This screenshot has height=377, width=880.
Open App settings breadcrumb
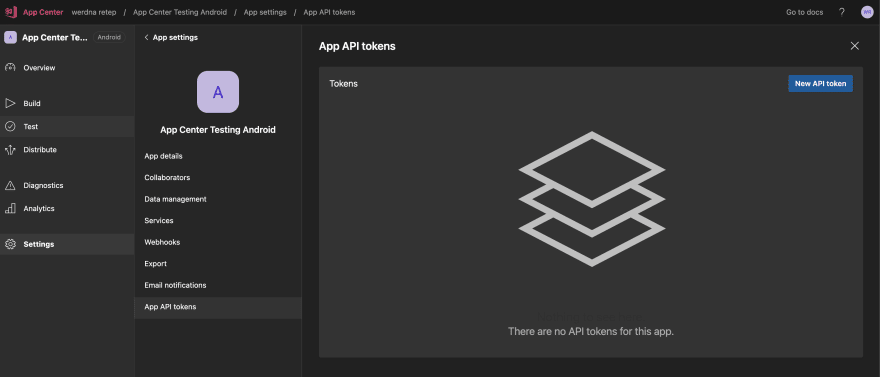point(265,12)
